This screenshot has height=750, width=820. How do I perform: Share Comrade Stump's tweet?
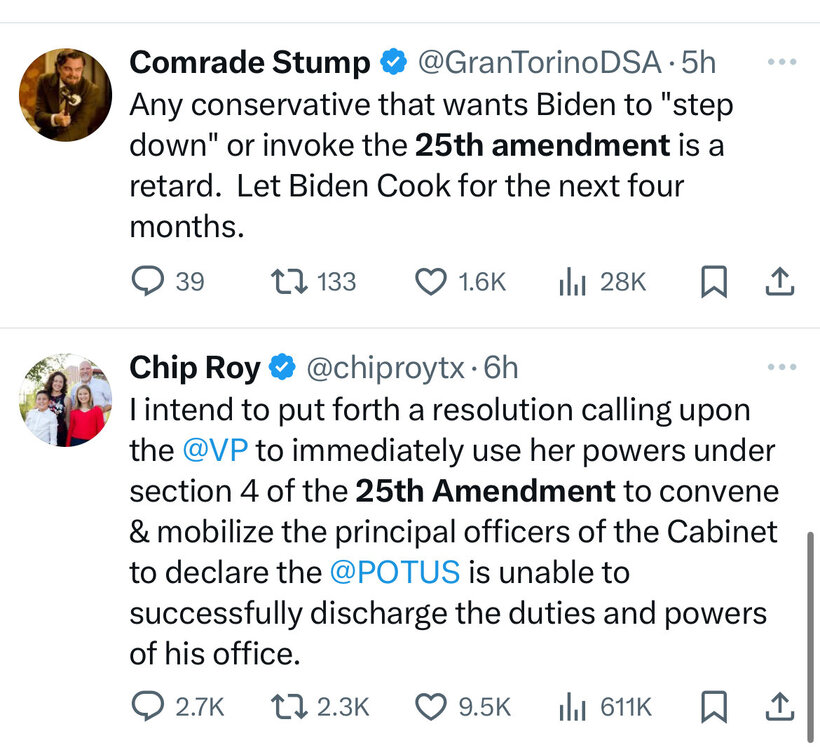(778, 283)
